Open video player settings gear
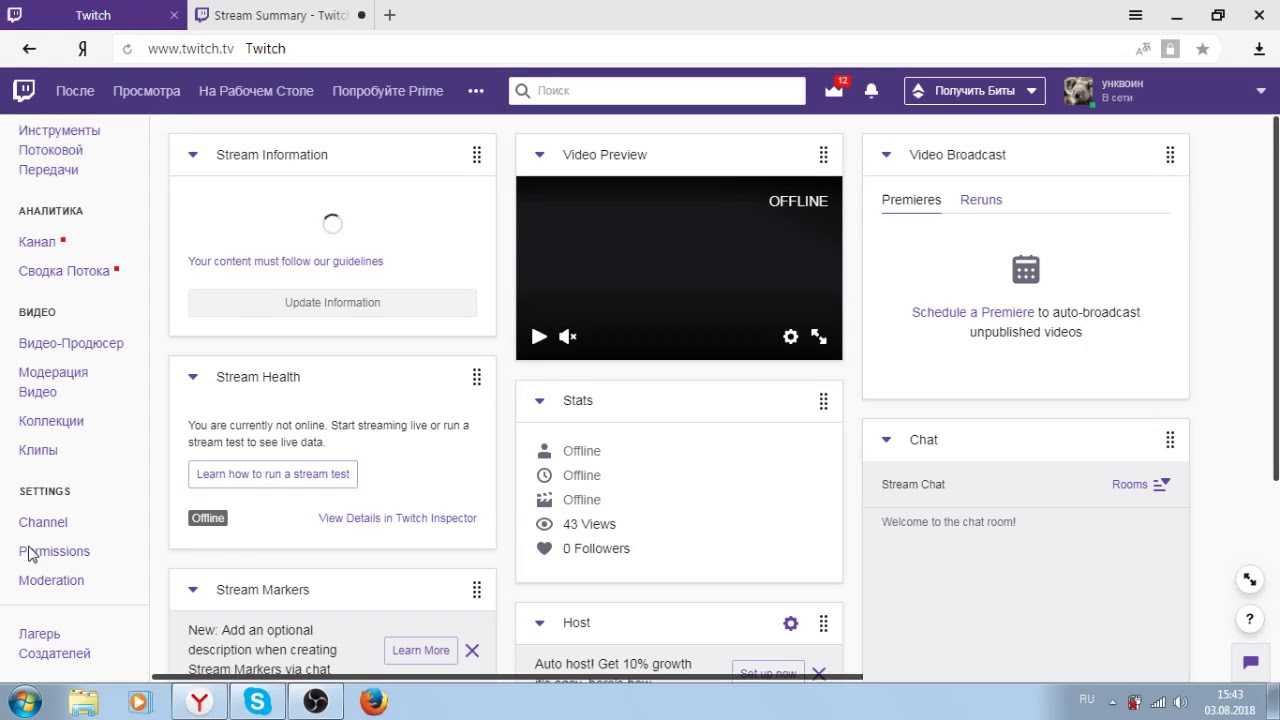Screen dimensions: 1280x720 (791, 337)
